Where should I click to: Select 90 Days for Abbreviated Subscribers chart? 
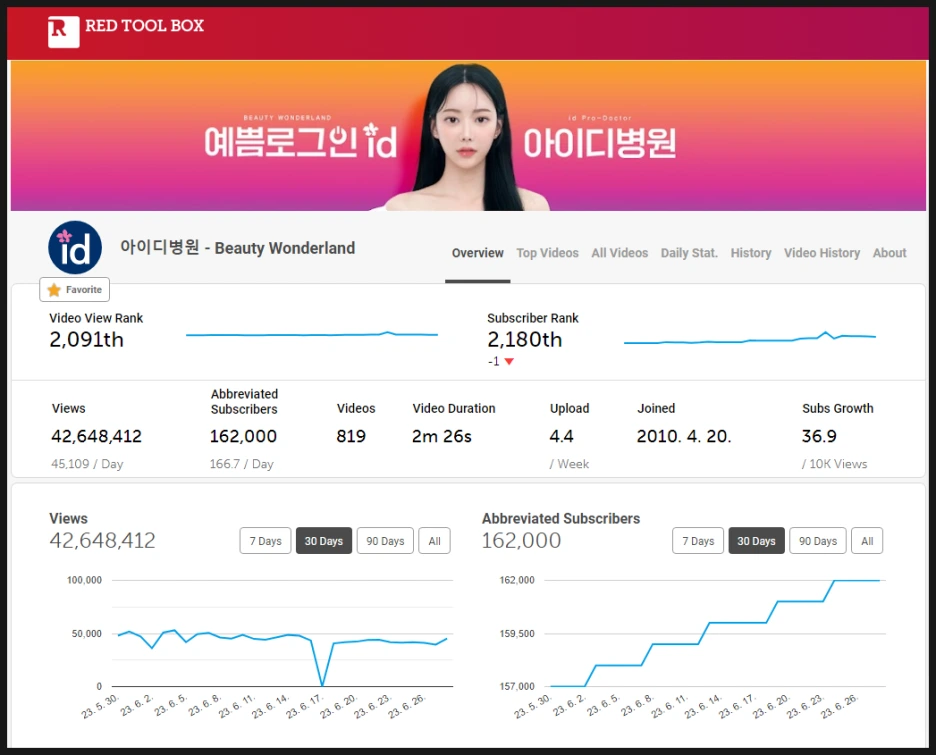(818, 541)
